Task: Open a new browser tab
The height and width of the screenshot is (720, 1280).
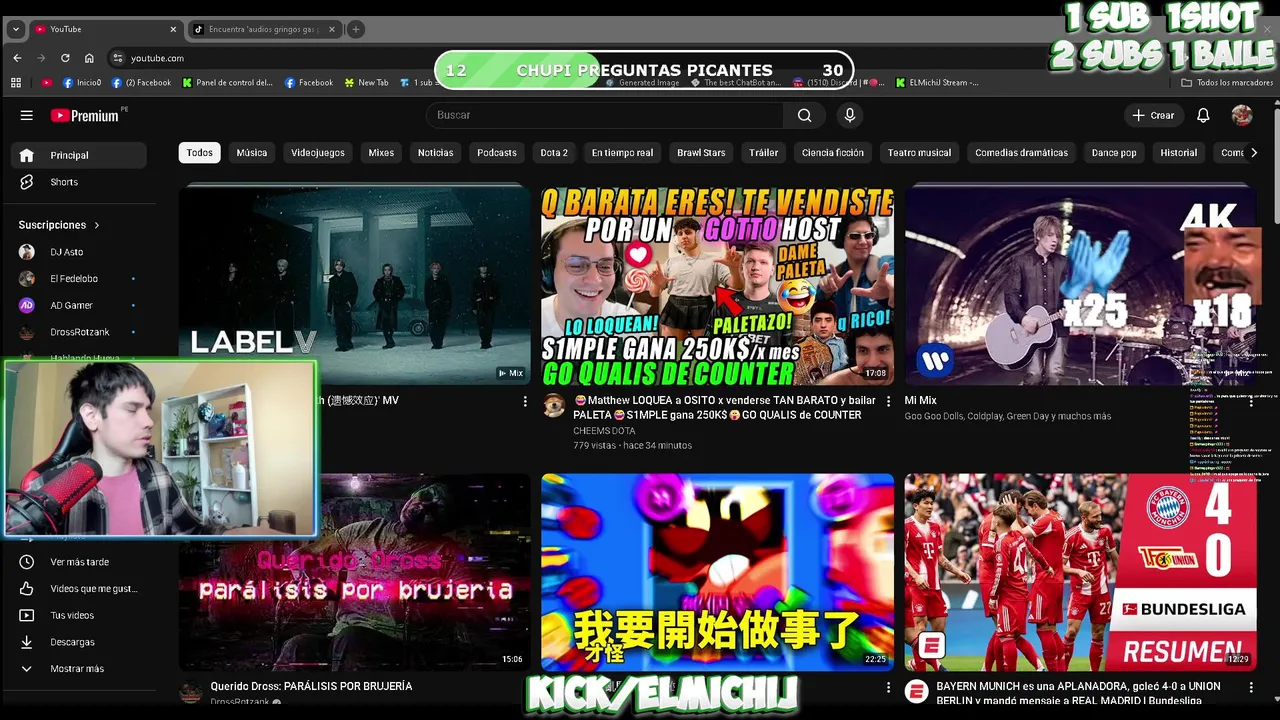Action: pos(356,29)
